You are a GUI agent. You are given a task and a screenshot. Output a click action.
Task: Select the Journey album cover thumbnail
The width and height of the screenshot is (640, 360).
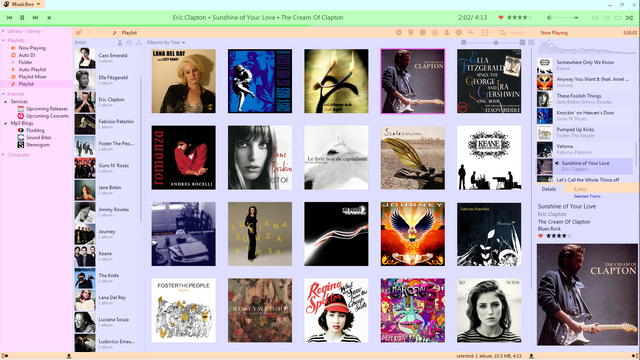pyautogui.click(x=413, y=234)
